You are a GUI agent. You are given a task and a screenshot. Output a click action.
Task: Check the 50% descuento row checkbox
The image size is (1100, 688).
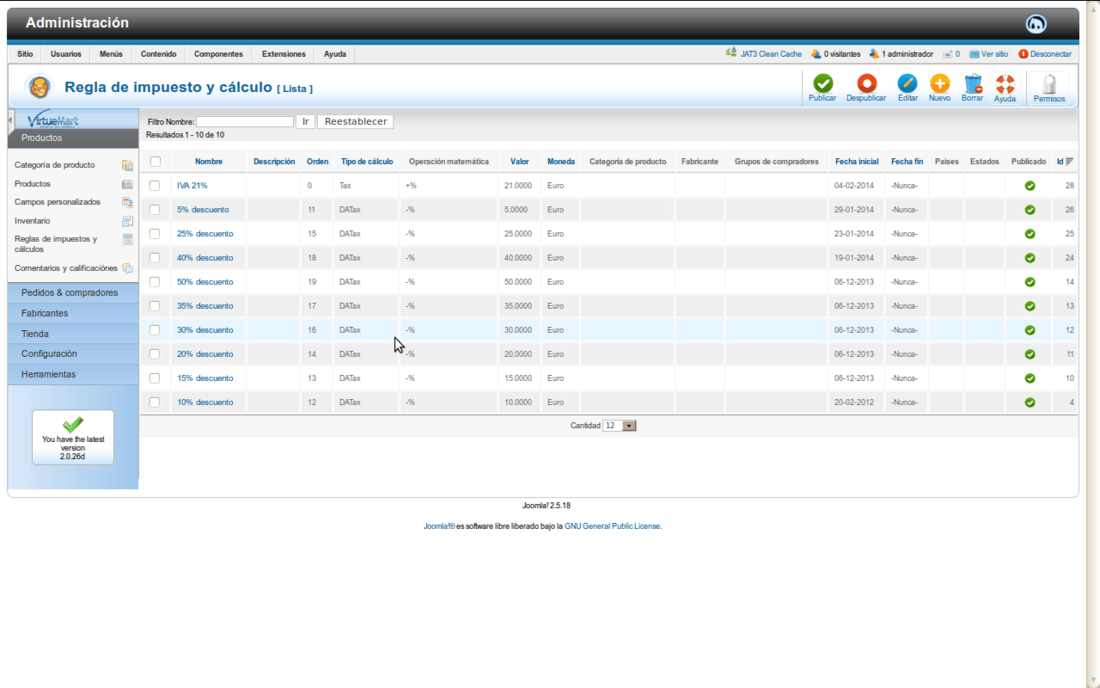point(155,282)
